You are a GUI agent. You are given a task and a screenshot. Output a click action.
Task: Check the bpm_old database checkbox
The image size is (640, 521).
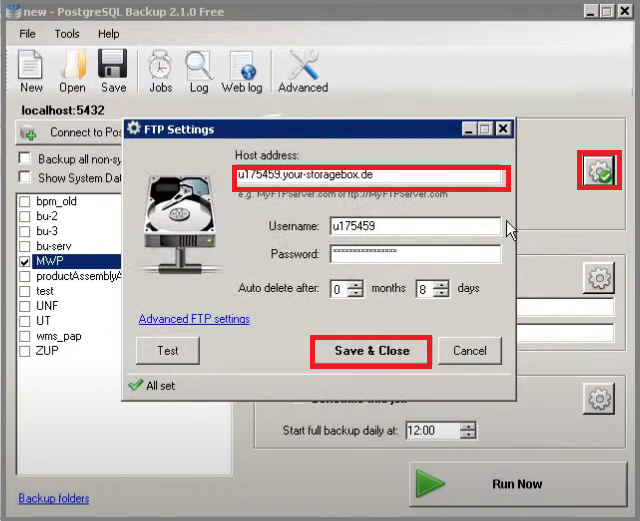pos(25,201)
